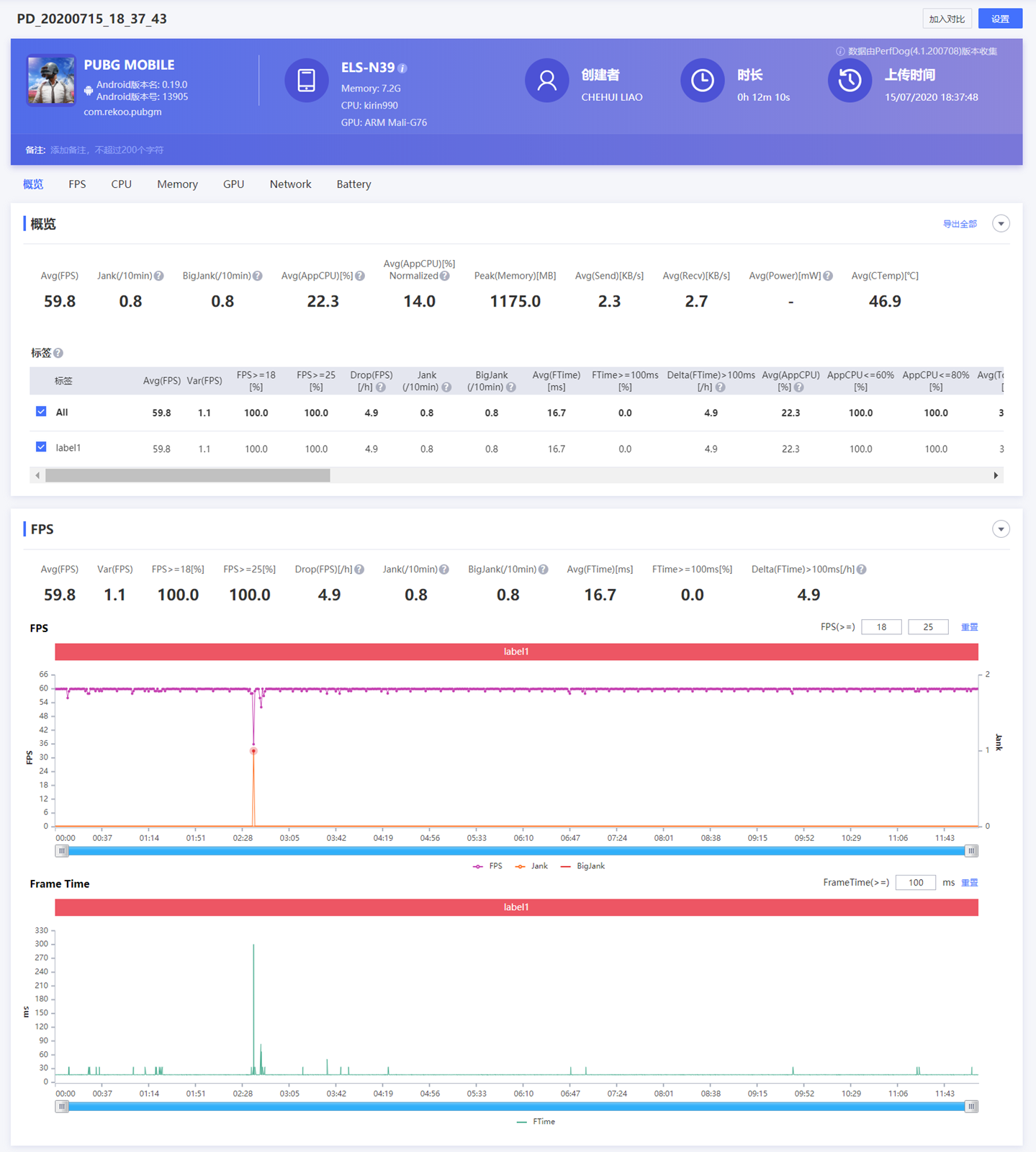This screenshot has width=1036, height=1152.
Task: Click the device phone icon in header
Action: [x=307, y=80]
